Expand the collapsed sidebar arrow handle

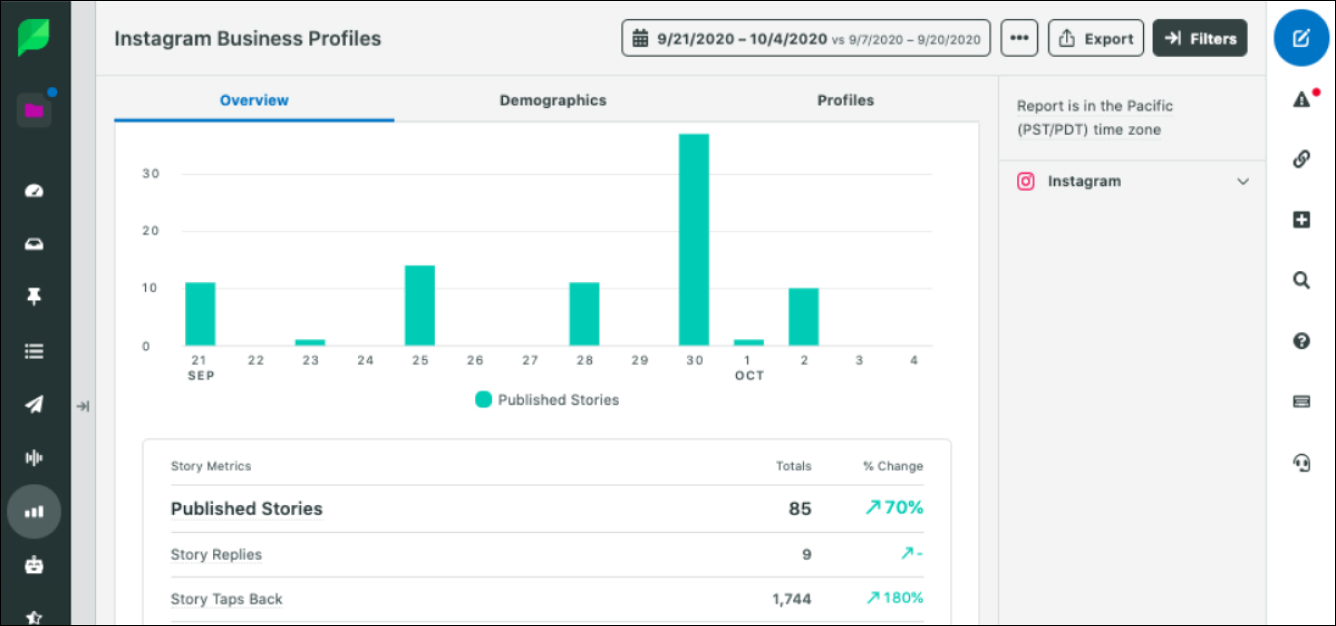pos(83,406)
